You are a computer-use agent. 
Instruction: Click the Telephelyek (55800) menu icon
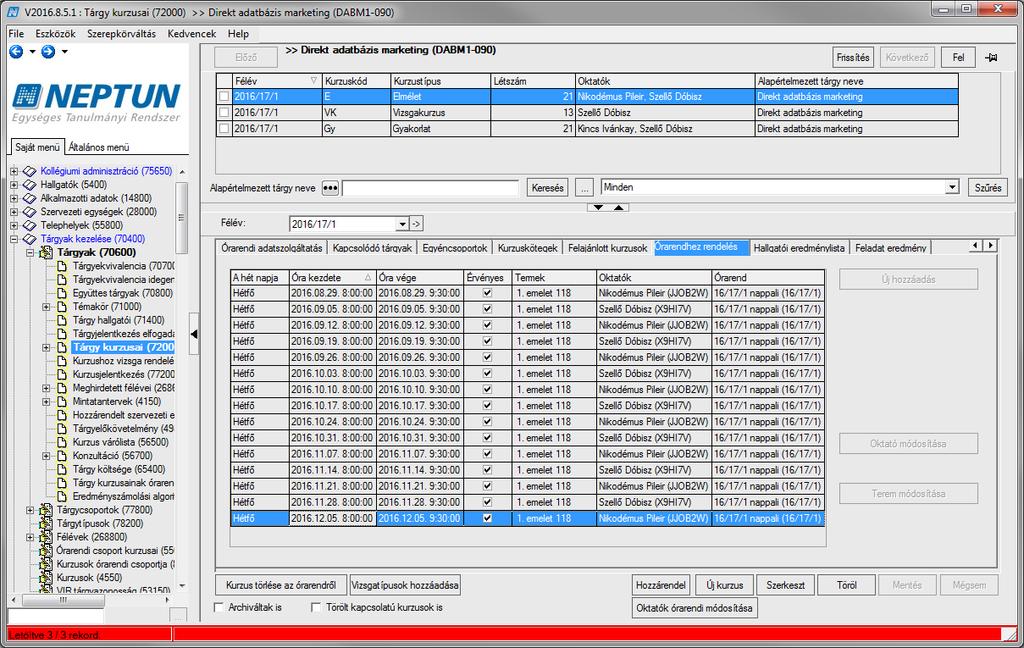29,225
